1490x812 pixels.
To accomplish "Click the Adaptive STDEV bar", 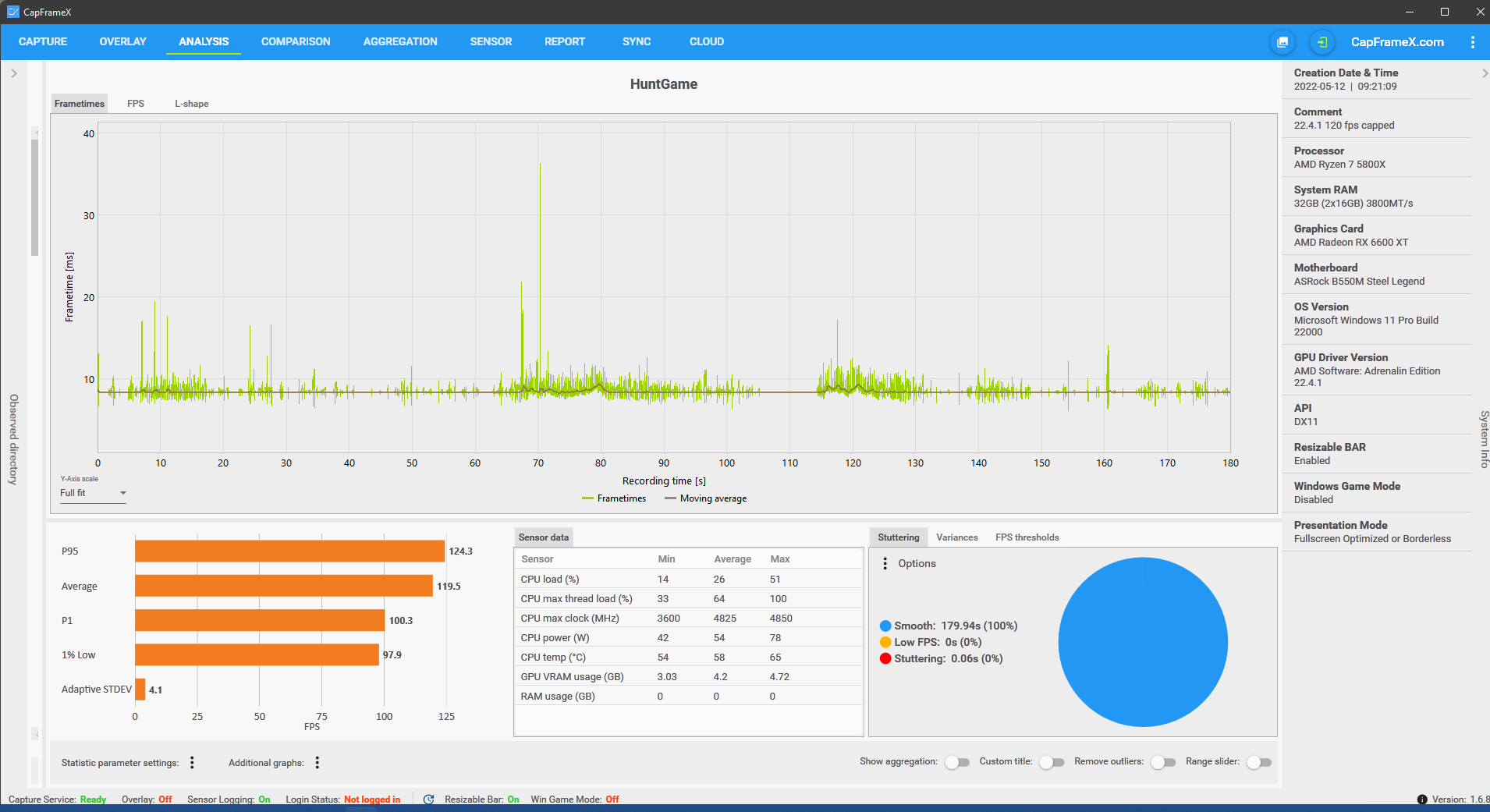I will pyautogui.click(x=140, y=690).
